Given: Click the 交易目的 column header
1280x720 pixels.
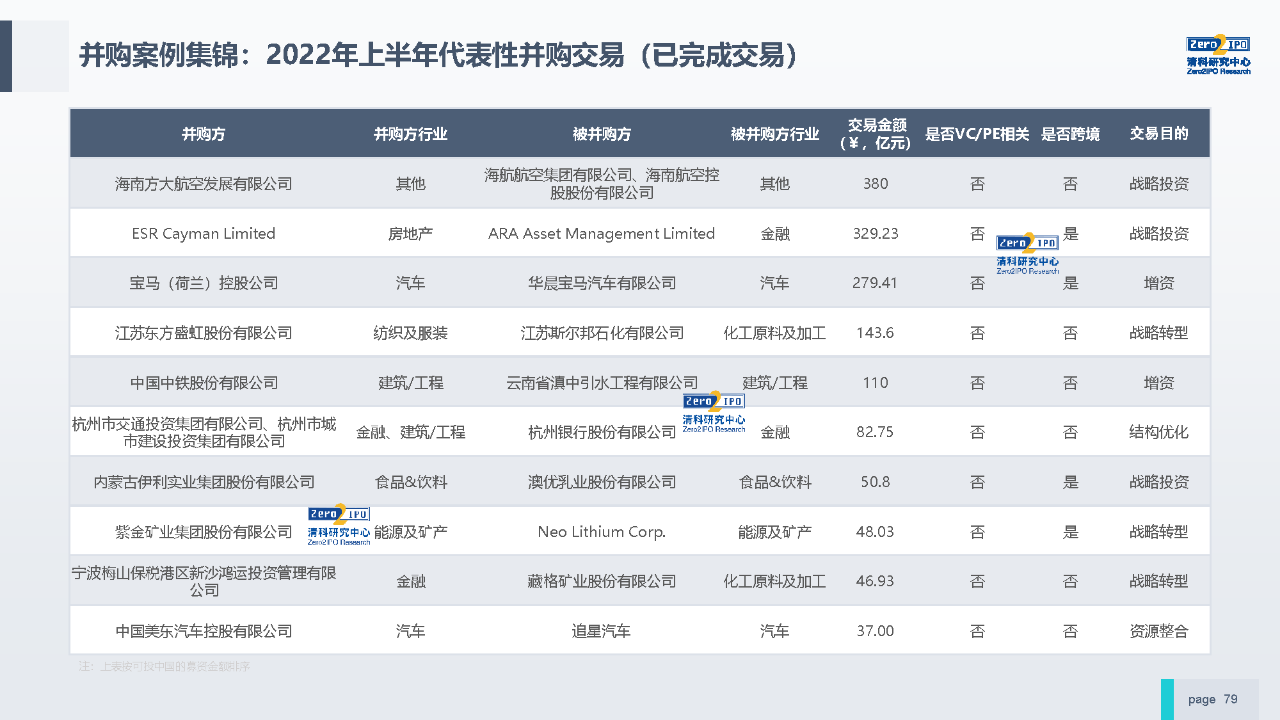Looking at the screenshot, I should click(x=1159, y=134).
